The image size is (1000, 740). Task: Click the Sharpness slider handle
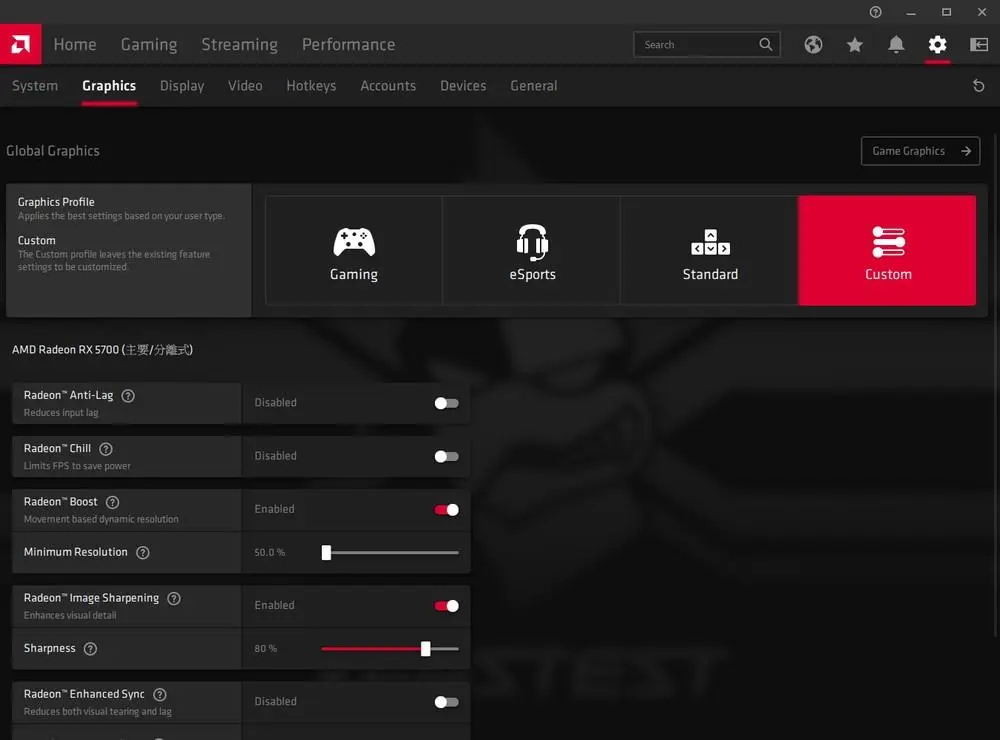click(x=425, y=649)
